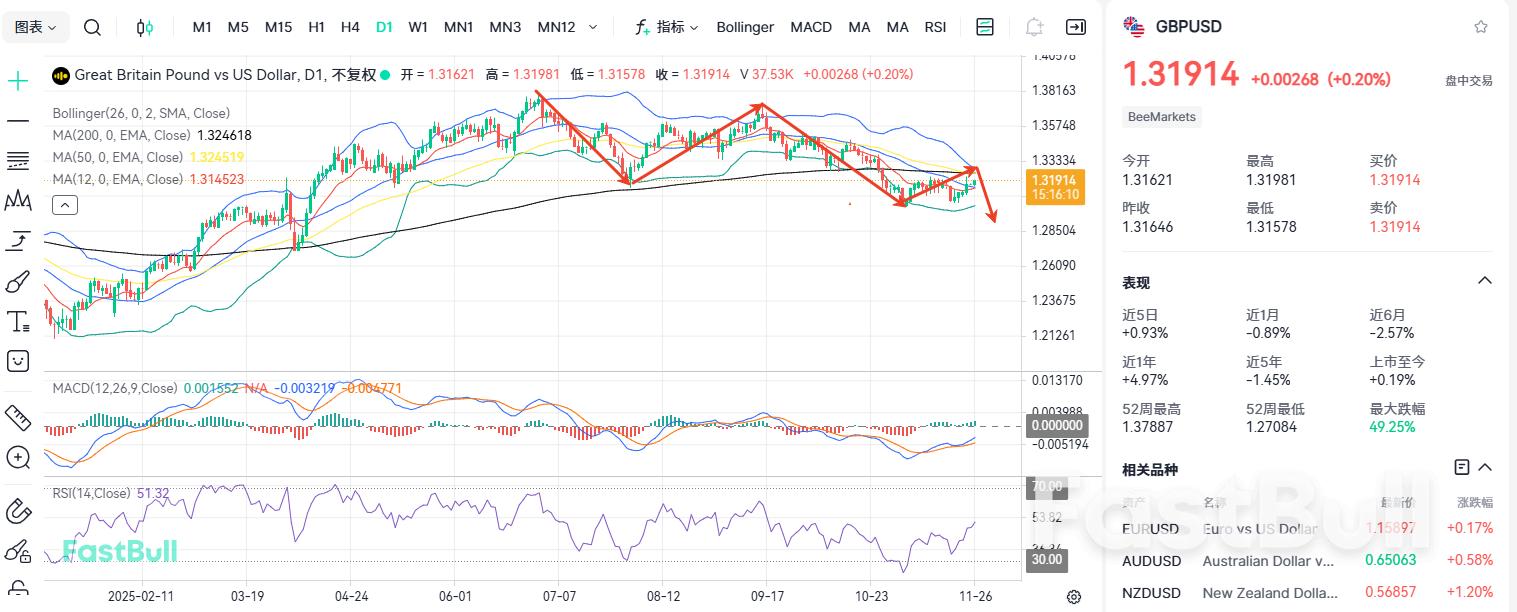
Task: Collapse the right side panel
Action: pyautogui.click(x=1076, y=27)
